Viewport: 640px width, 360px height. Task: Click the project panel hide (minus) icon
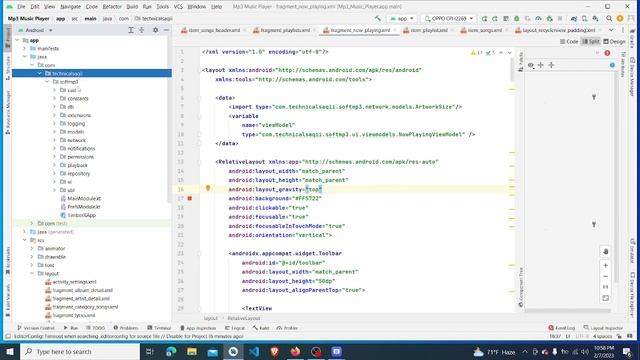point(166,30)
